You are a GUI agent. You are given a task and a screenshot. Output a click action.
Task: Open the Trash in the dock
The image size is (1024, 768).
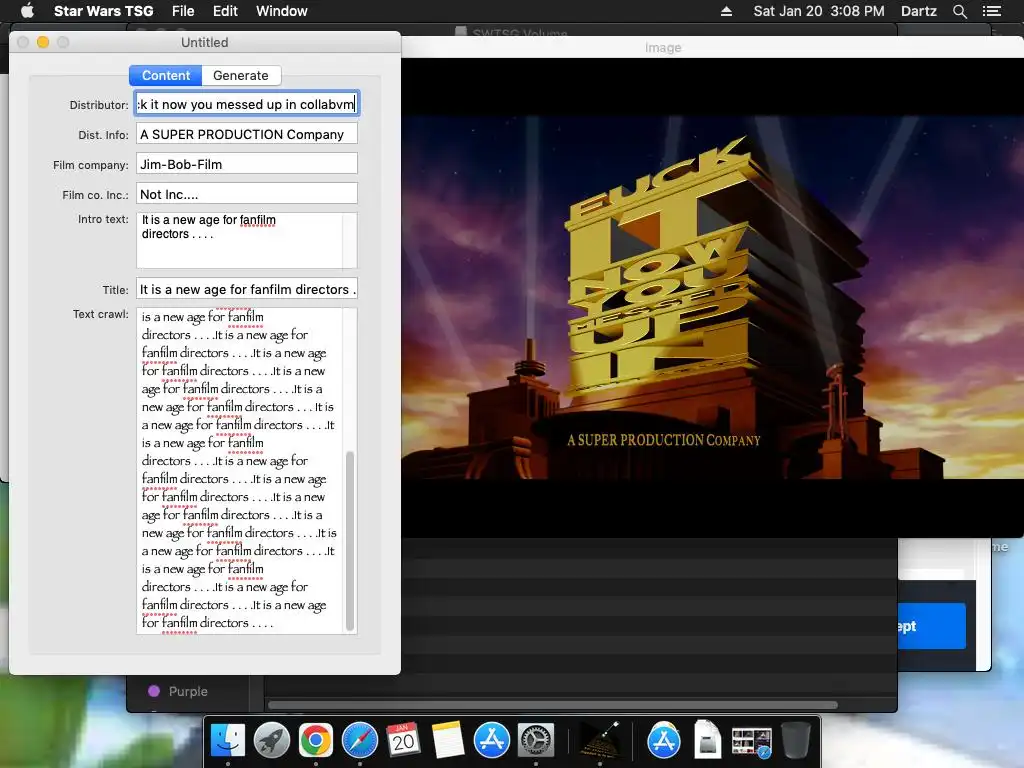[795, 741]
